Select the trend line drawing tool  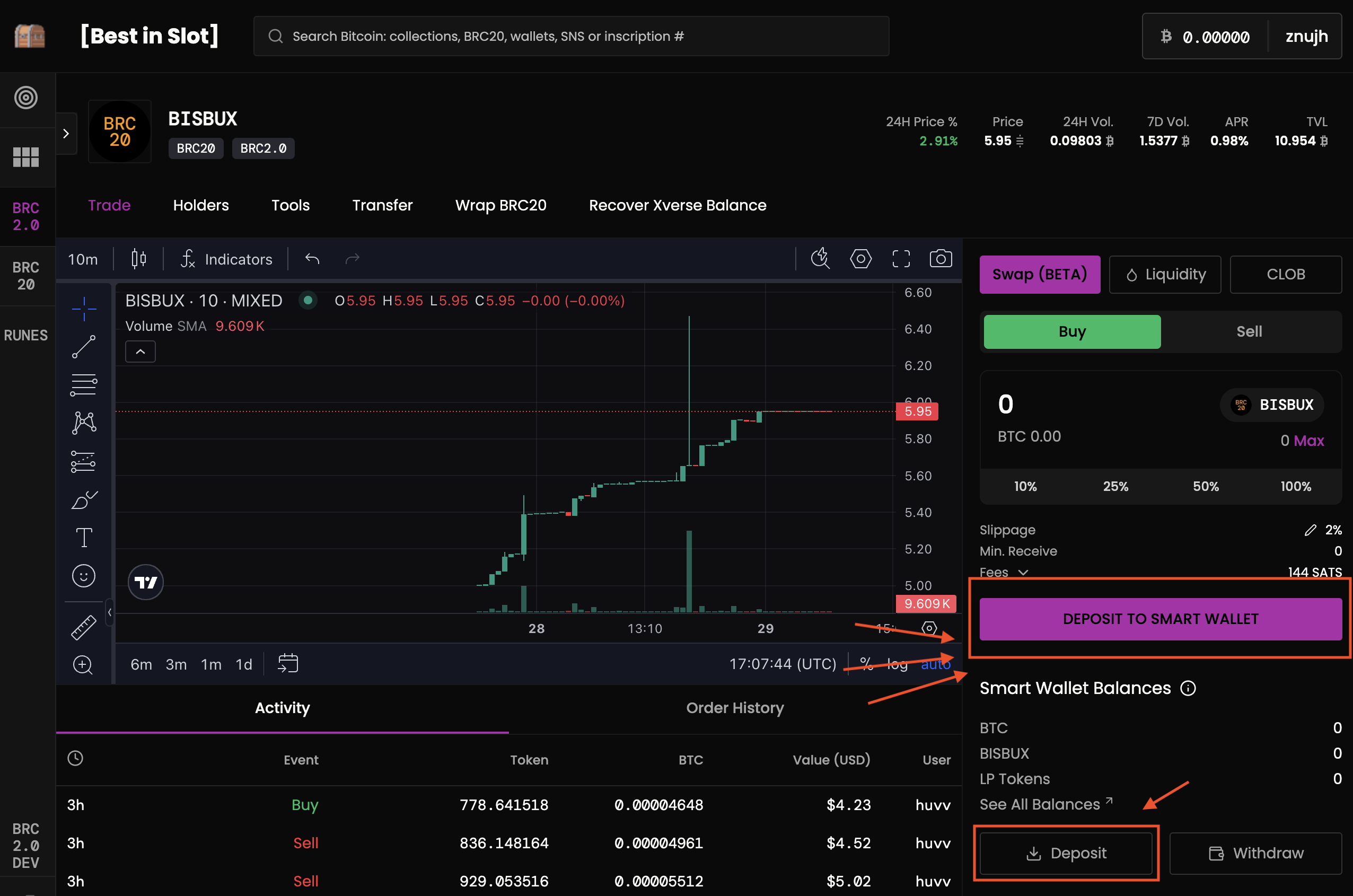tap(83, 346)
